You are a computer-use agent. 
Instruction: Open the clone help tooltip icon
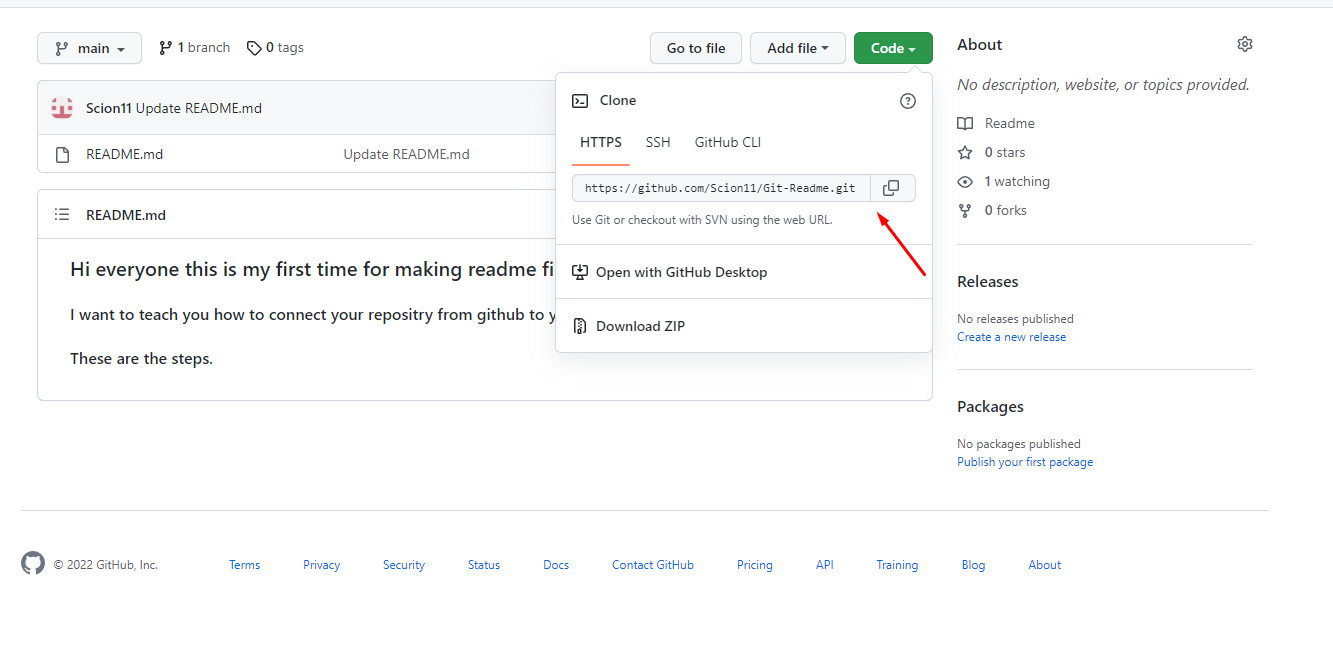coord(907,100)
